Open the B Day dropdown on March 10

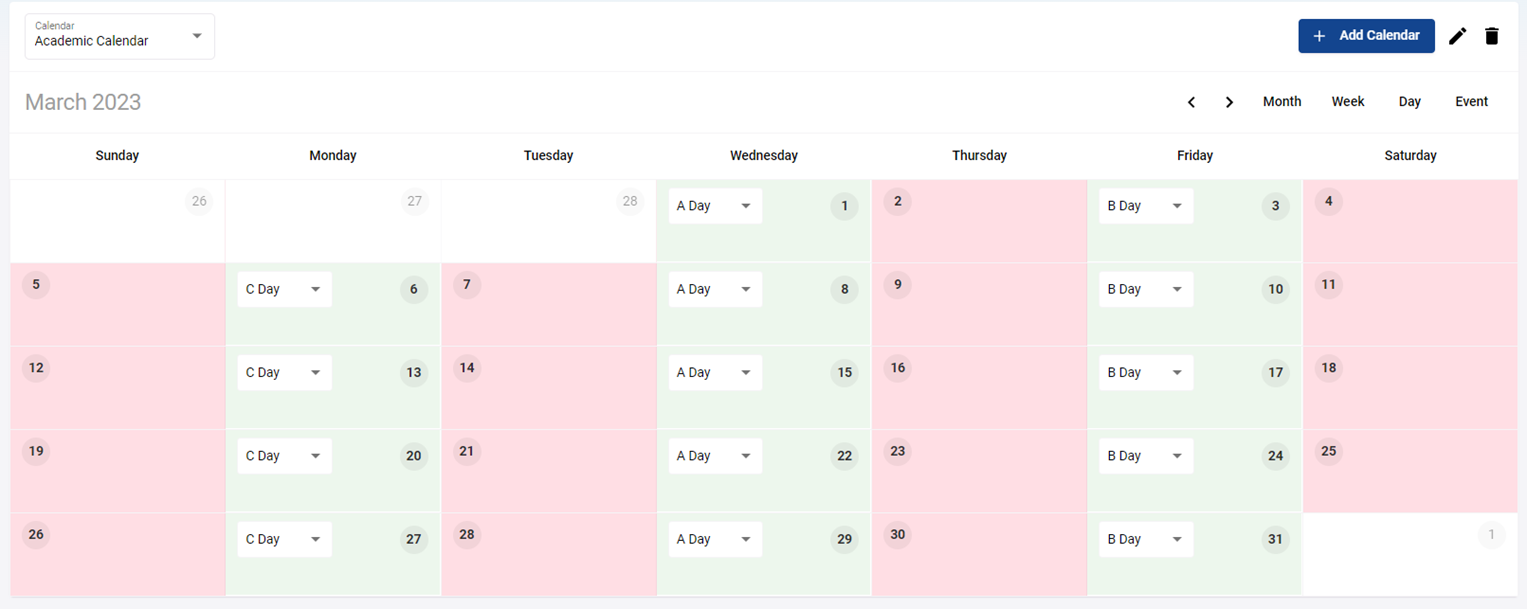tap(1145, 289)
